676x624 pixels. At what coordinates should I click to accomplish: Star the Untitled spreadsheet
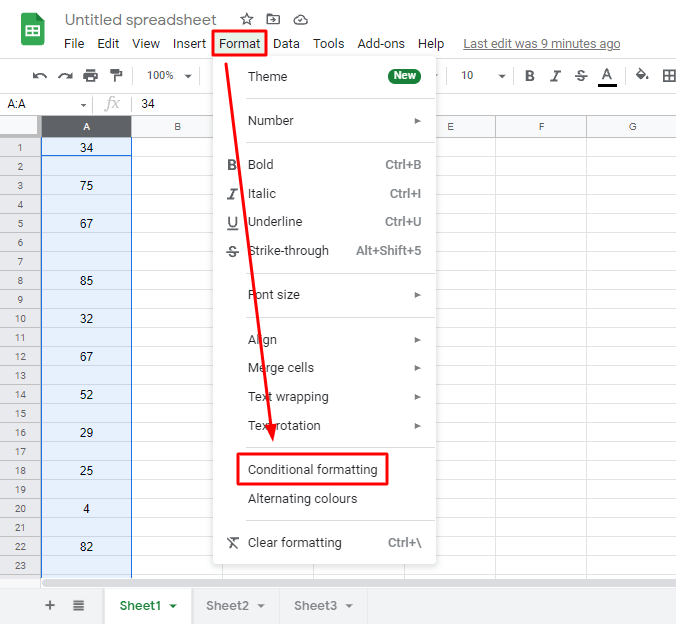pyautogui.click(x=248, y=20)
